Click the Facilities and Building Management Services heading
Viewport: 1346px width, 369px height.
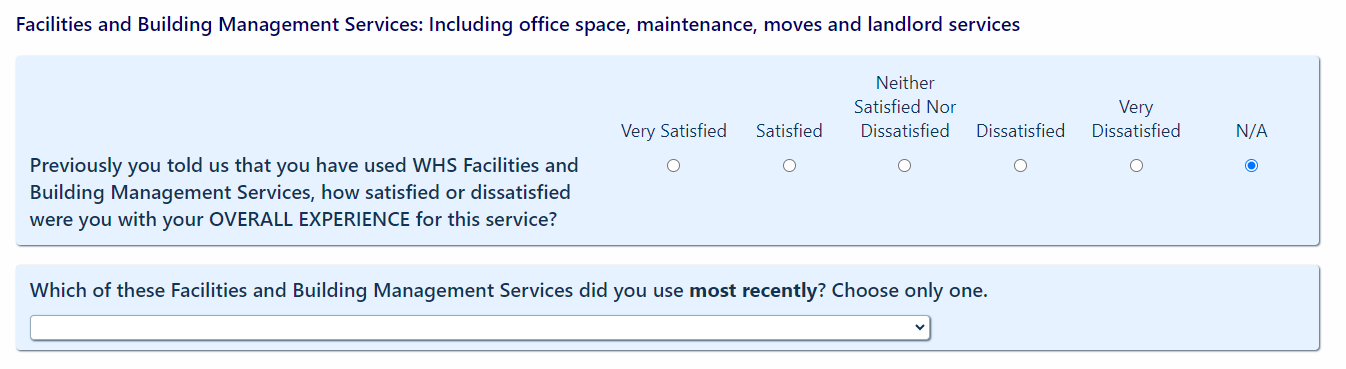(x=518, y=25)
